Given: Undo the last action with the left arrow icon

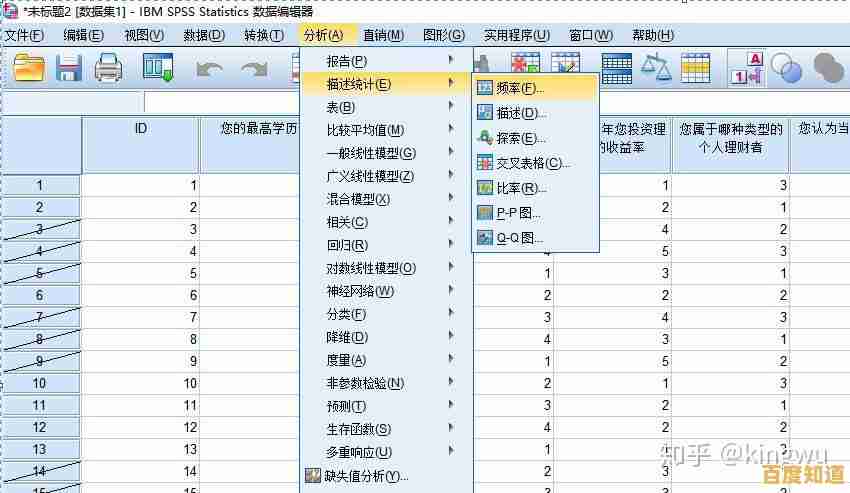Looking at the screenshot, I should point(209,69).
